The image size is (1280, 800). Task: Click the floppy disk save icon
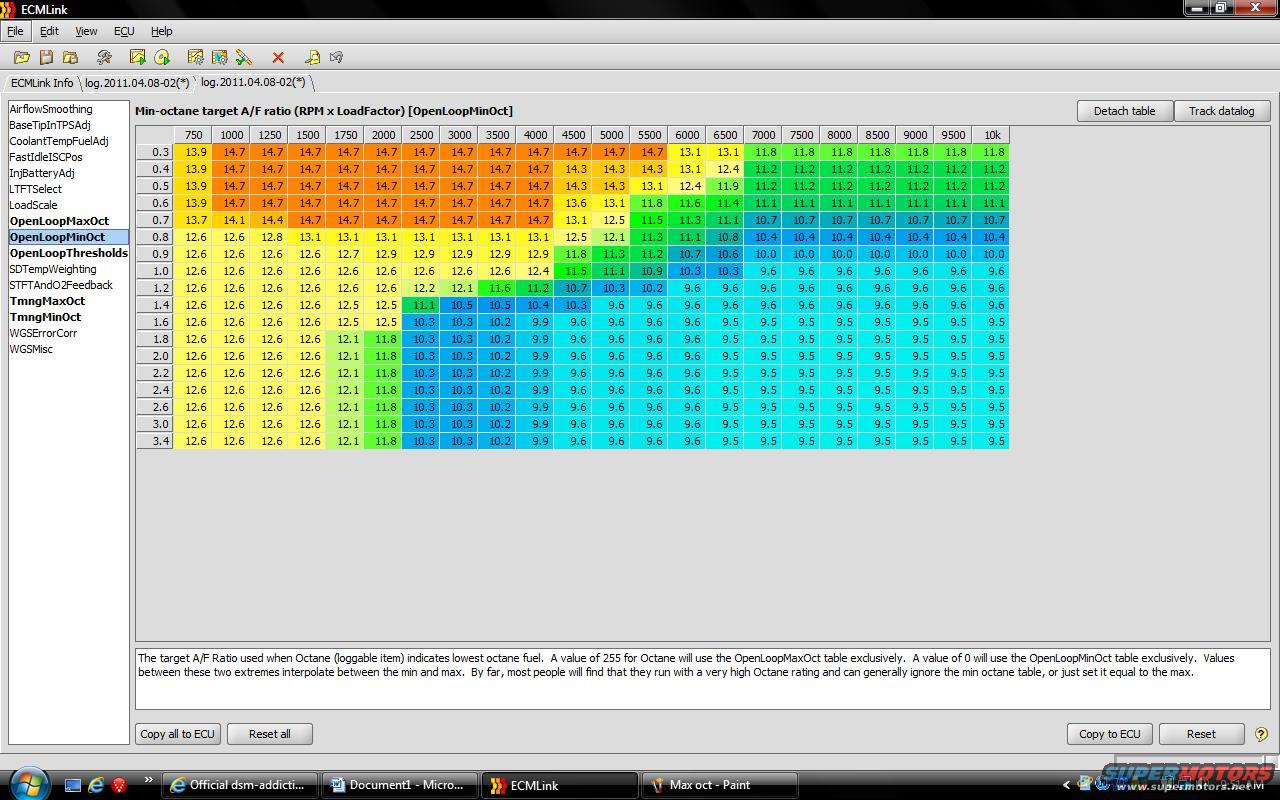pos(46,58)
